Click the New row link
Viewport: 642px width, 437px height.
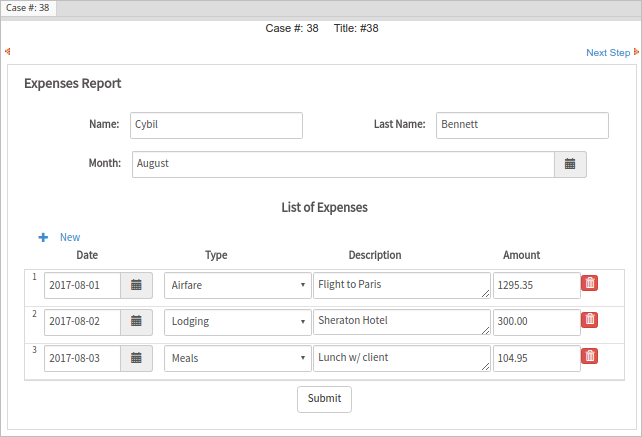pos(70,238)
